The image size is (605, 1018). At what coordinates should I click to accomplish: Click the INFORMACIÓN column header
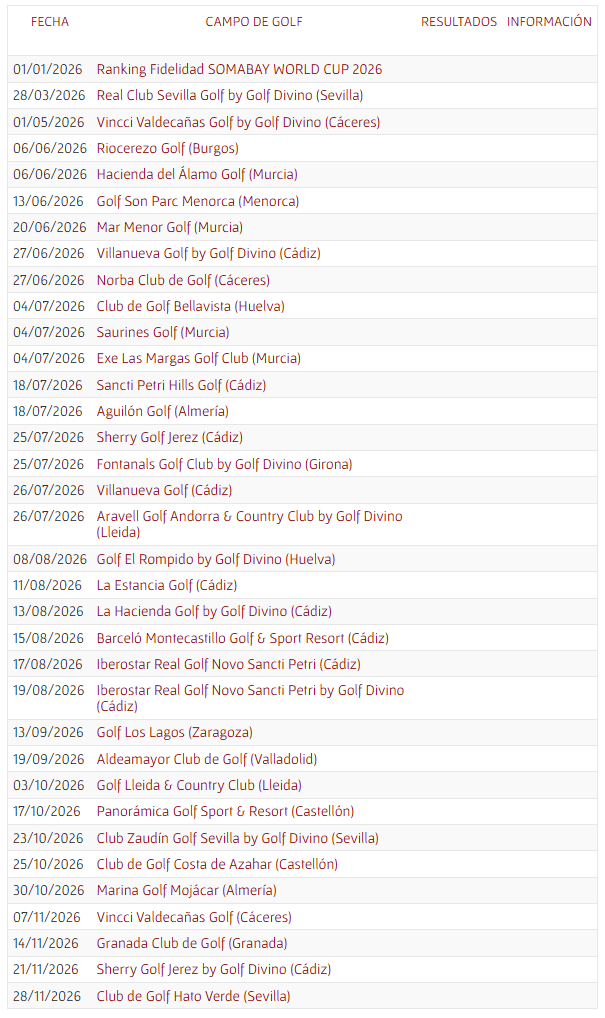pos(549,21)
